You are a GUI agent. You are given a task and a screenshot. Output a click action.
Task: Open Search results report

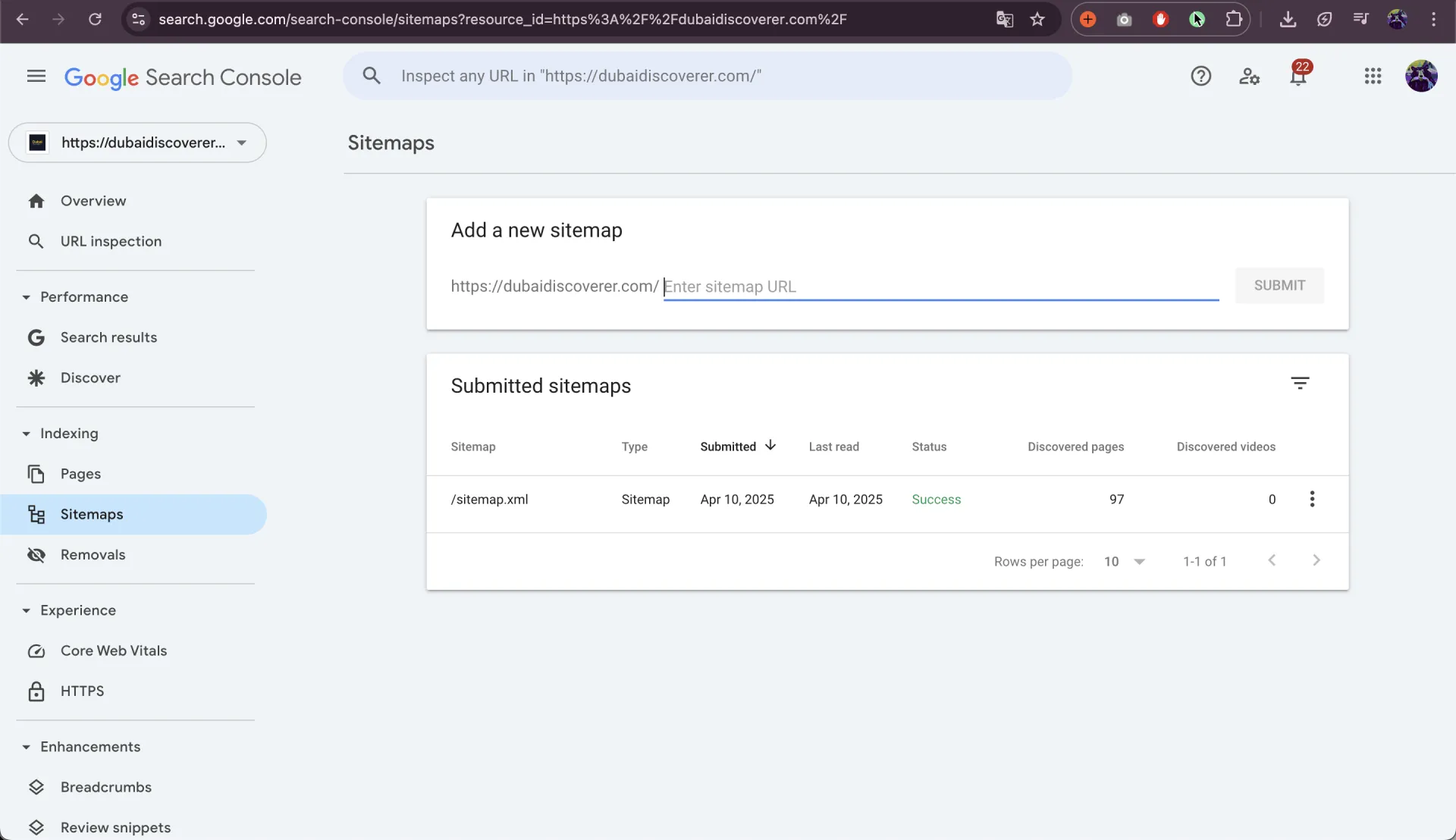click(108, 337)
